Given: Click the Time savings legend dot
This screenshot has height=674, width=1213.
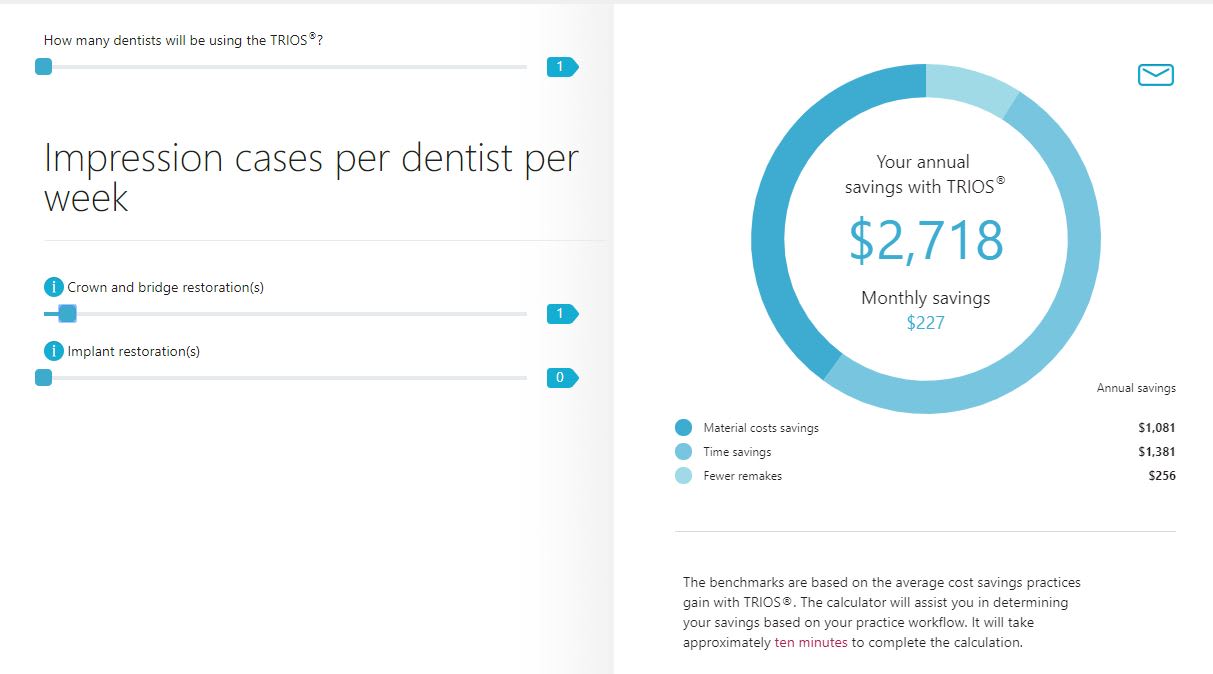Looking at the screenshot, I should [684, 452].
